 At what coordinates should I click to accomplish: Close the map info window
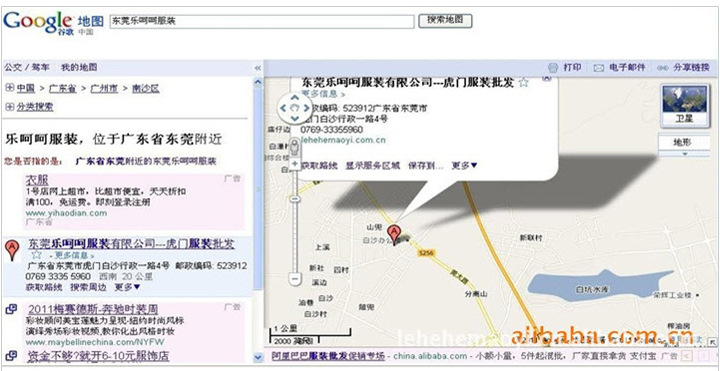click(x=546, y=79)
